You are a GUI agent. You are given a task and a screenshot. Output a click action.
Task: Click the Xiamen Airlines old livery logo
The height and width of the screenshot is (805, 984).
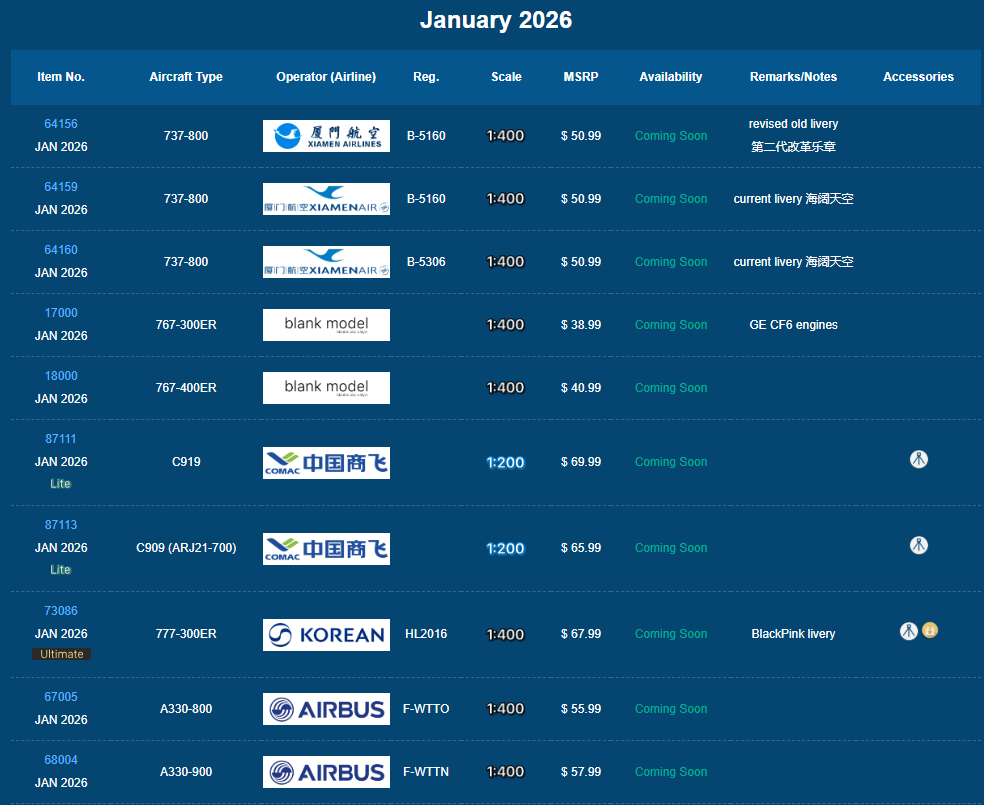point(326,136)
